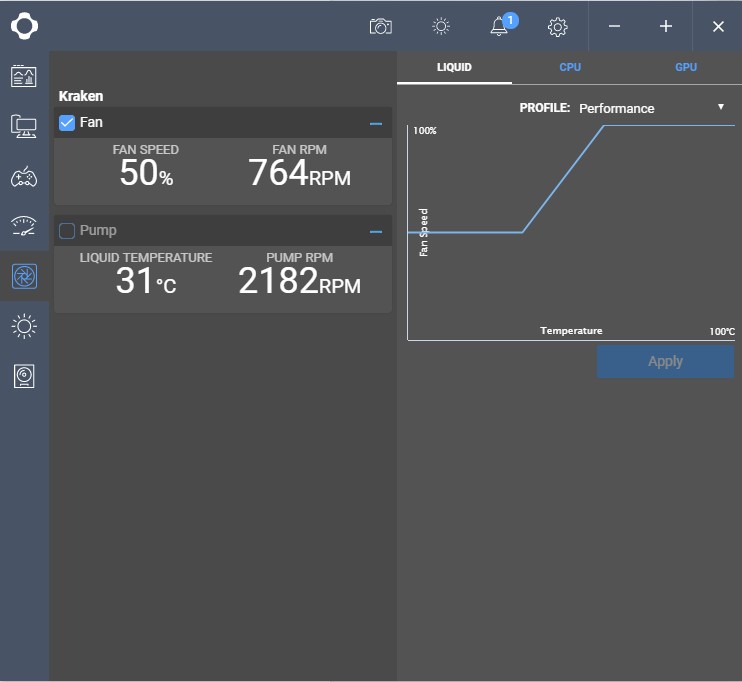This screenshot has height=682, width=742.
Task: Go to the Games controller icon
Action: pos(24,177)
